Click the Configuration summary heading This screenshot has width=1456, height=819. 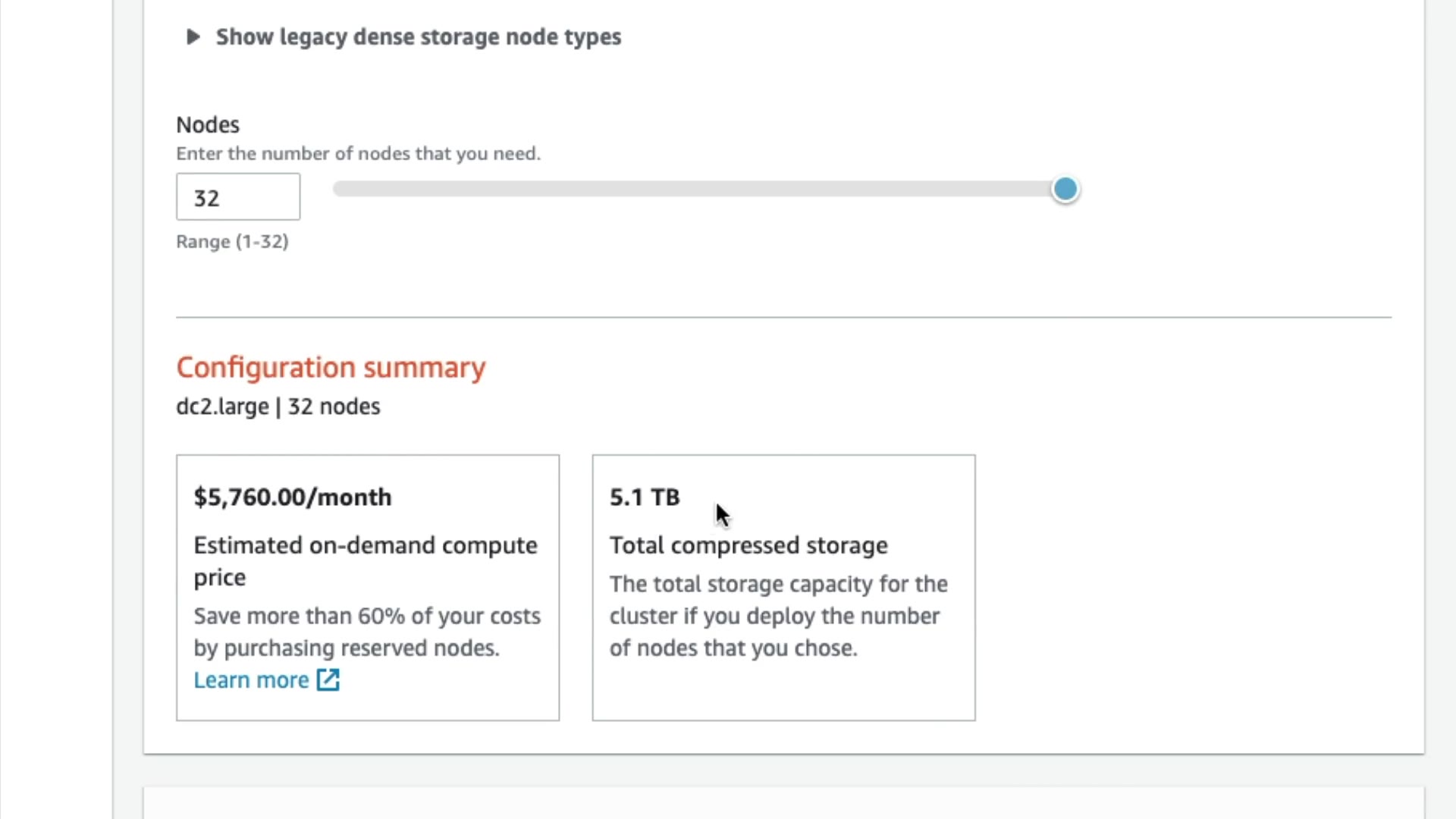pyautogui.click(x=331, y=368)
